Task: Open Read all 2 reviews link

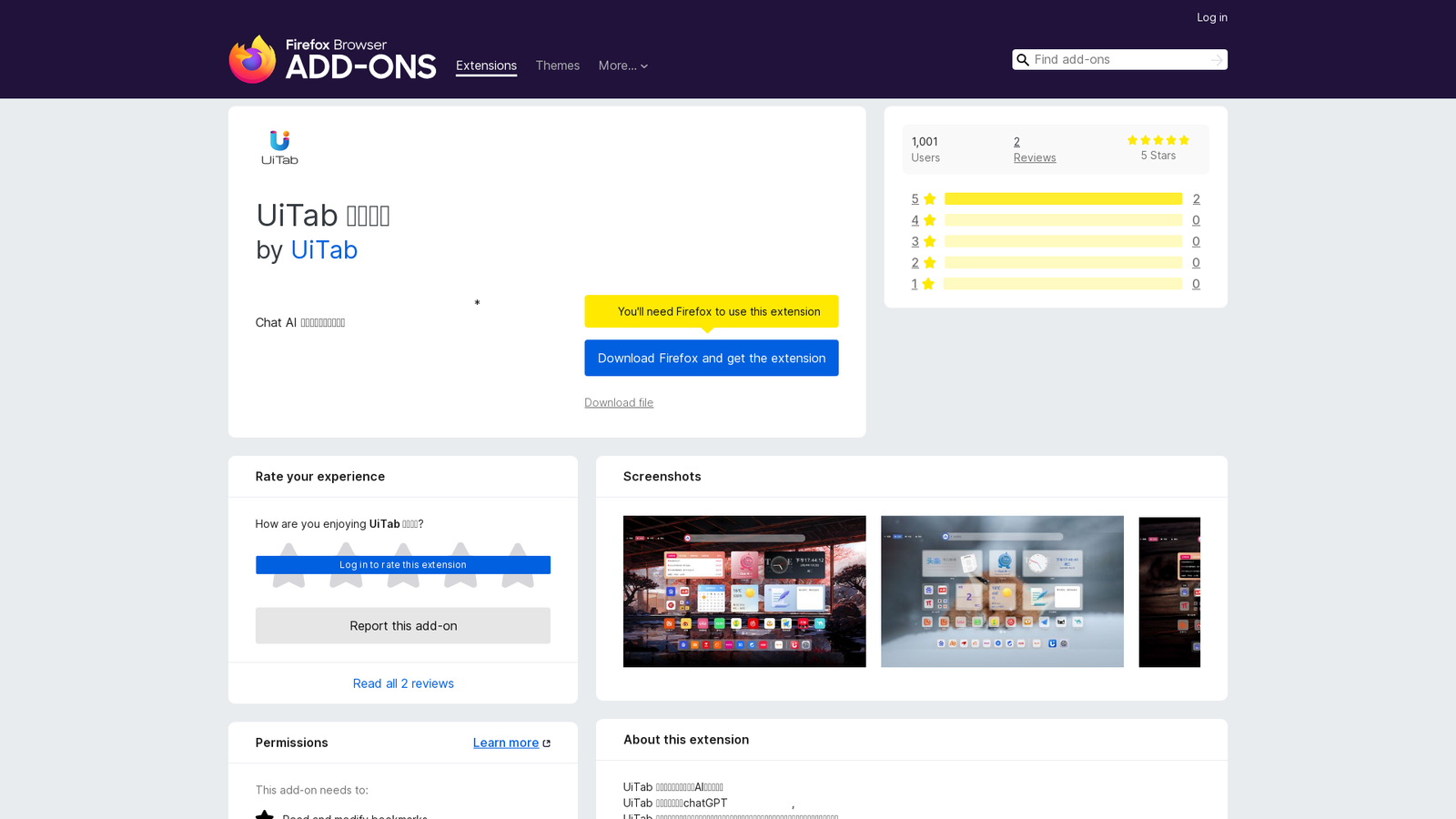Action: (x=403, y=683)
